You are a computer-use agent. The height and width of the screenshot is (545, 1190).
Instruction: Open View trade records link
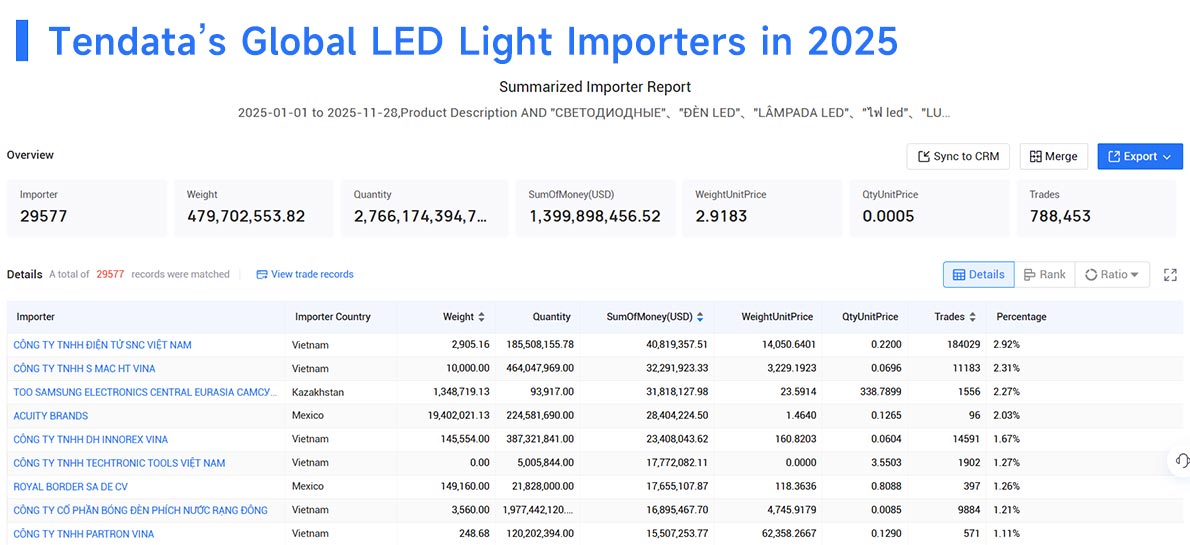coord(305,275)
